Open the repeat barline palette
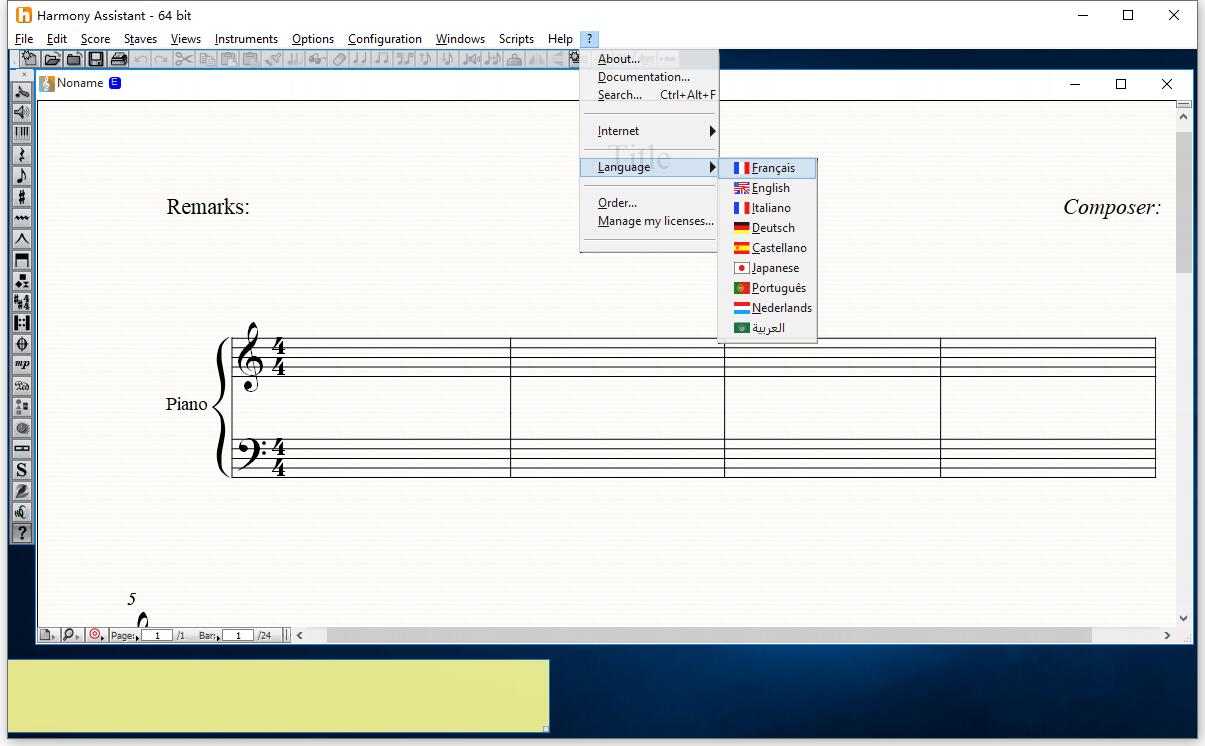 [22, 322]
